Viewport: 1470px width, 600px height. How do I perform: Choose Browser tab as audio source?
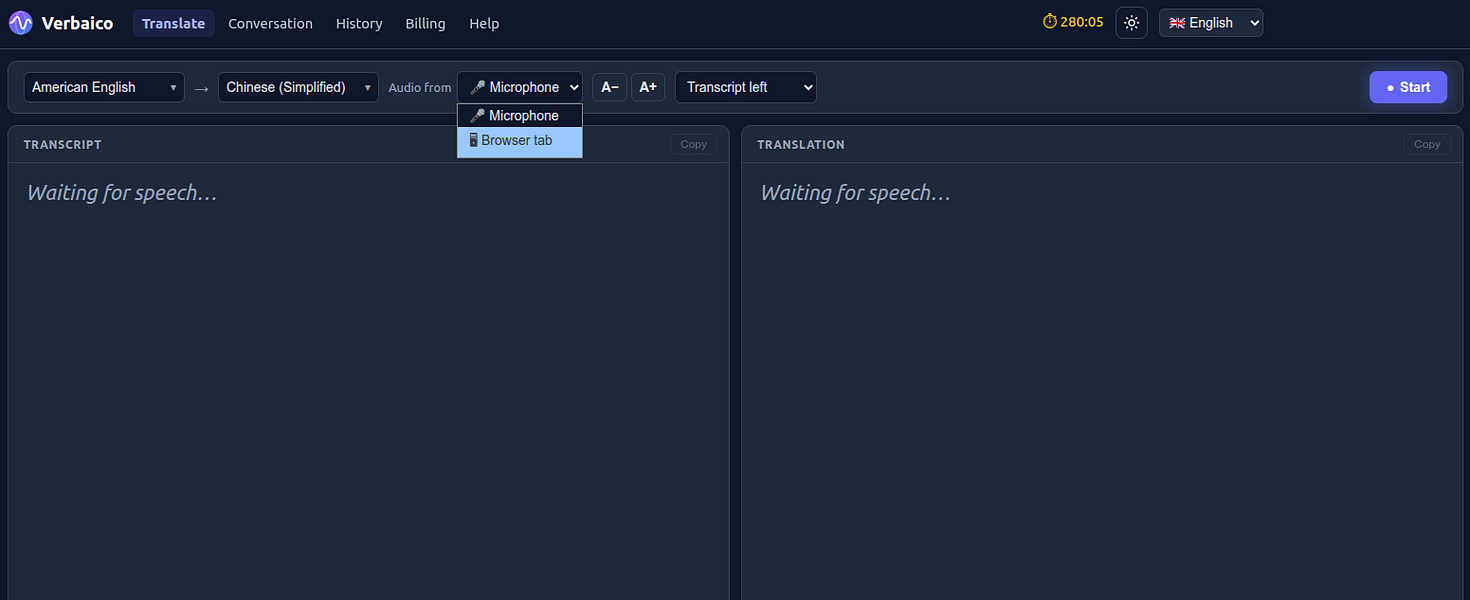(520, 141)
